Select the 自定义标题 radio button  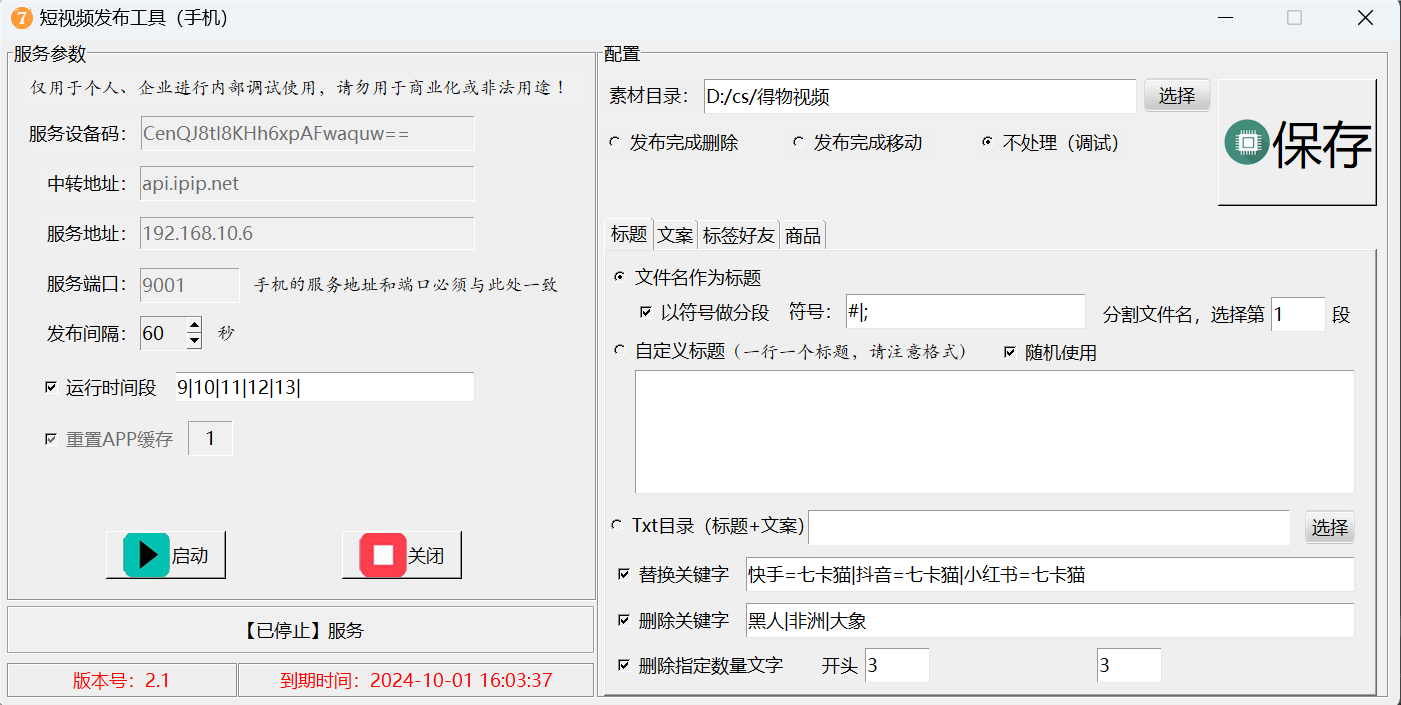click(x=620, y=351)
